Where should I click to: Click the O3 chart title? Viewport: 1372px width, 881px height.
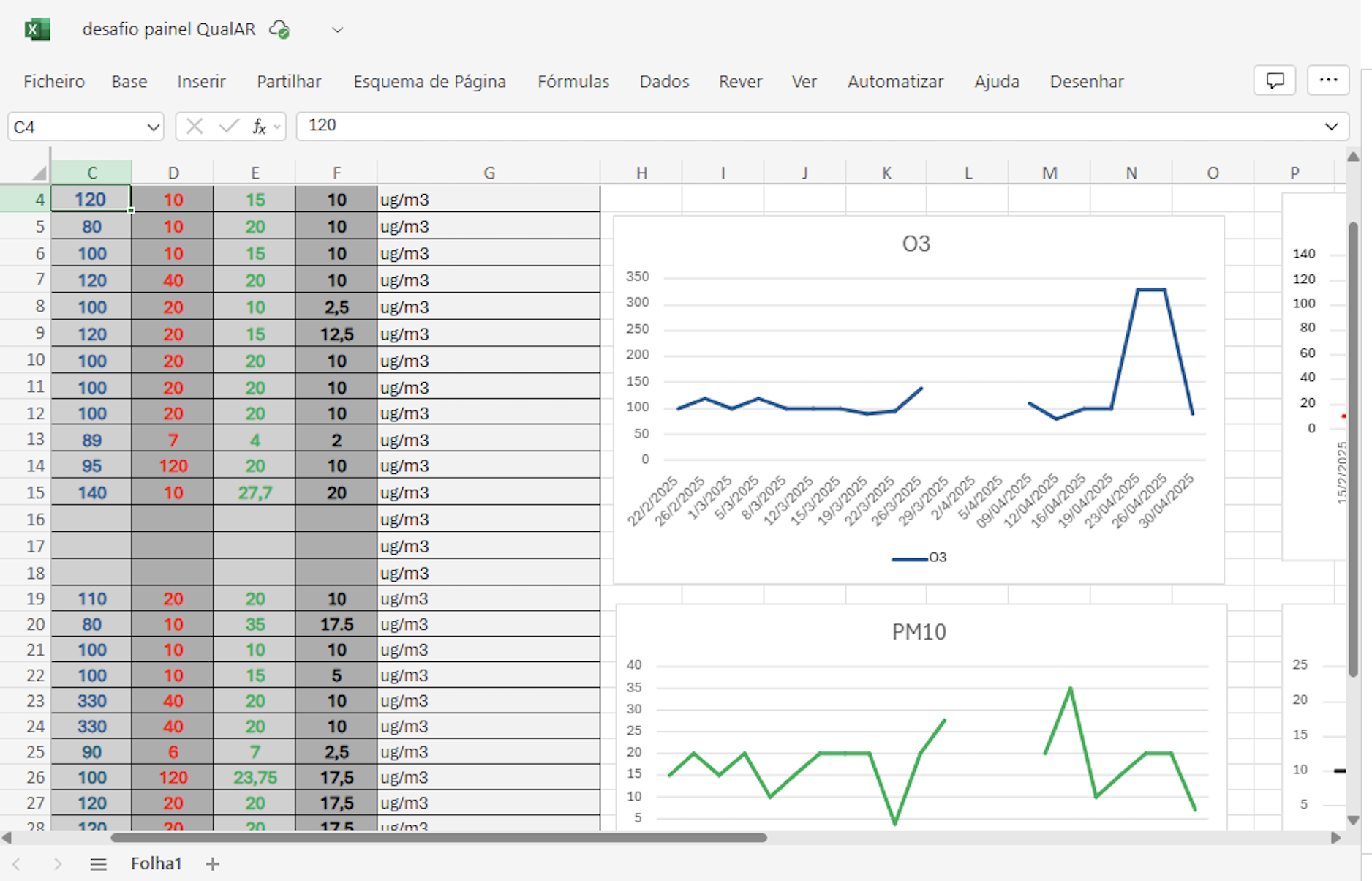pos(916,244)
